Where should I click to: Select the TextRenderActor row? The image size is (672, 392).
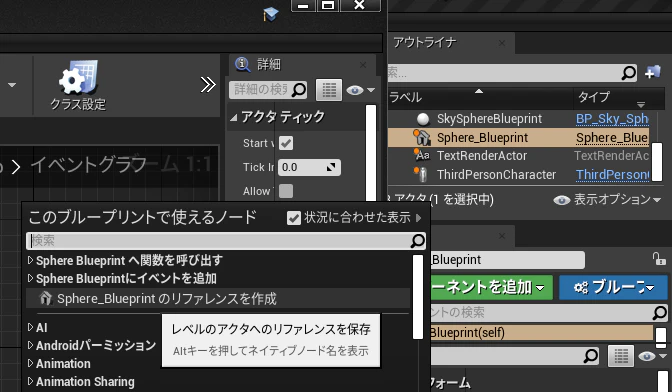click(x=519, y=156)
